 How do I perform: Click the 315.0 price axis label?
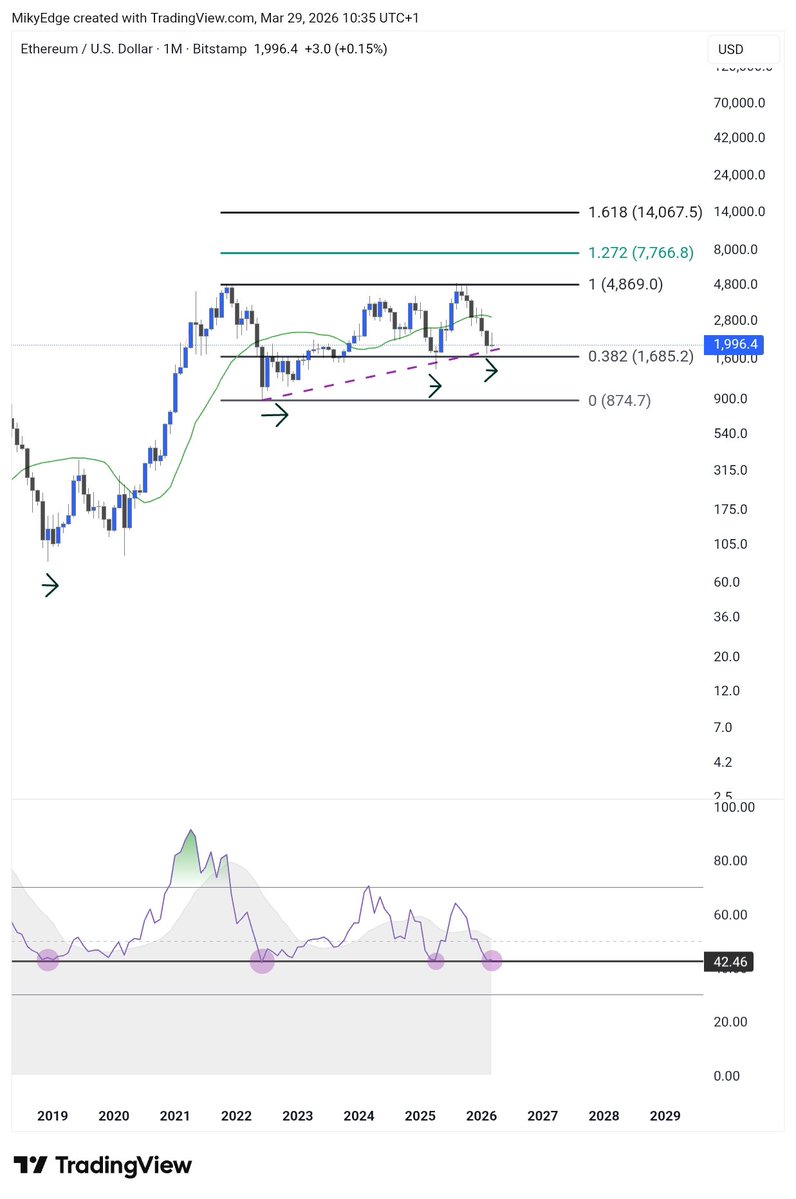pyautogui.click(x=730, y=470)
